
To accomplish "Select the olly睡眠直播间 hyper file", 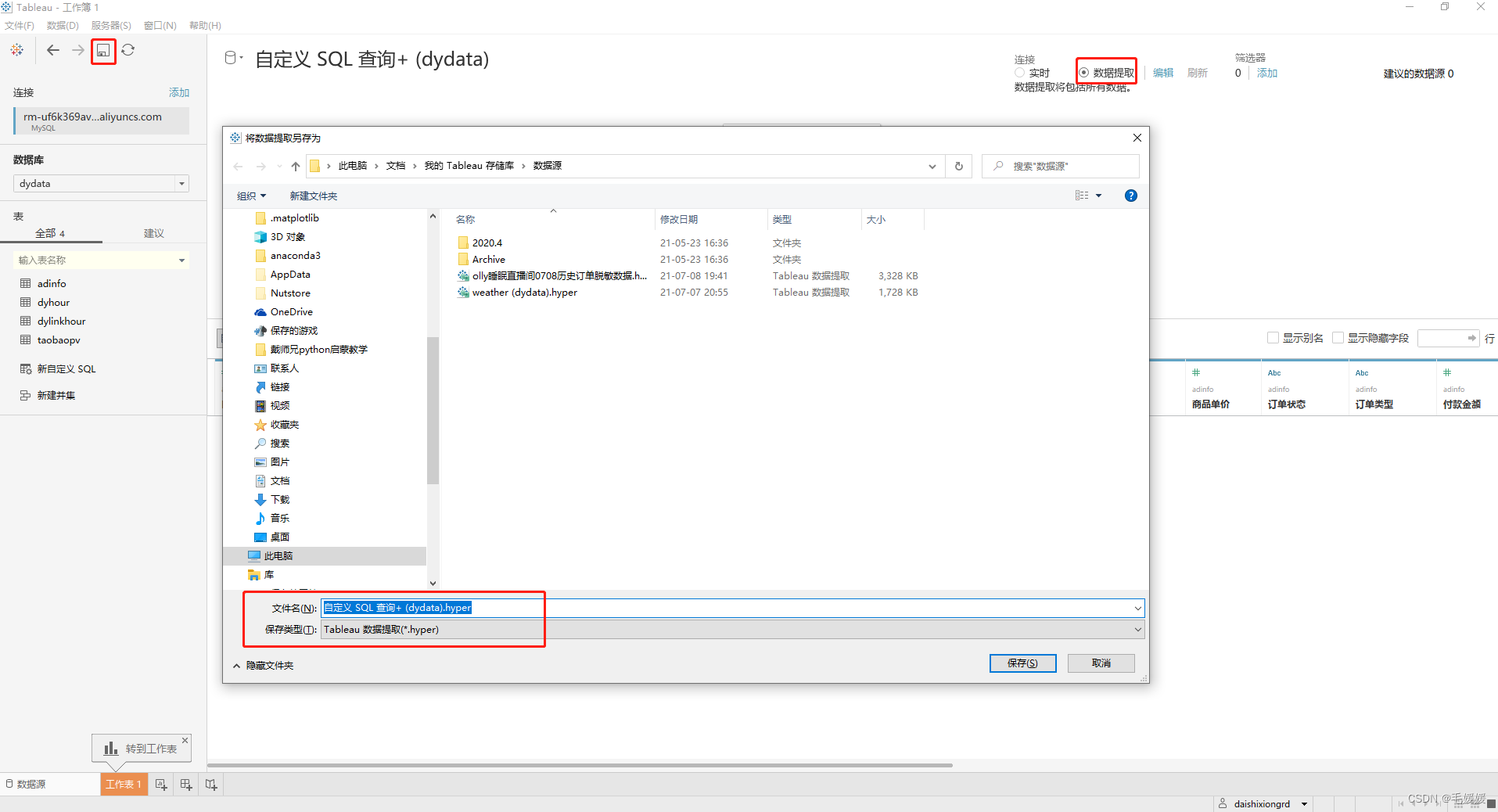I will pos(559,276).
